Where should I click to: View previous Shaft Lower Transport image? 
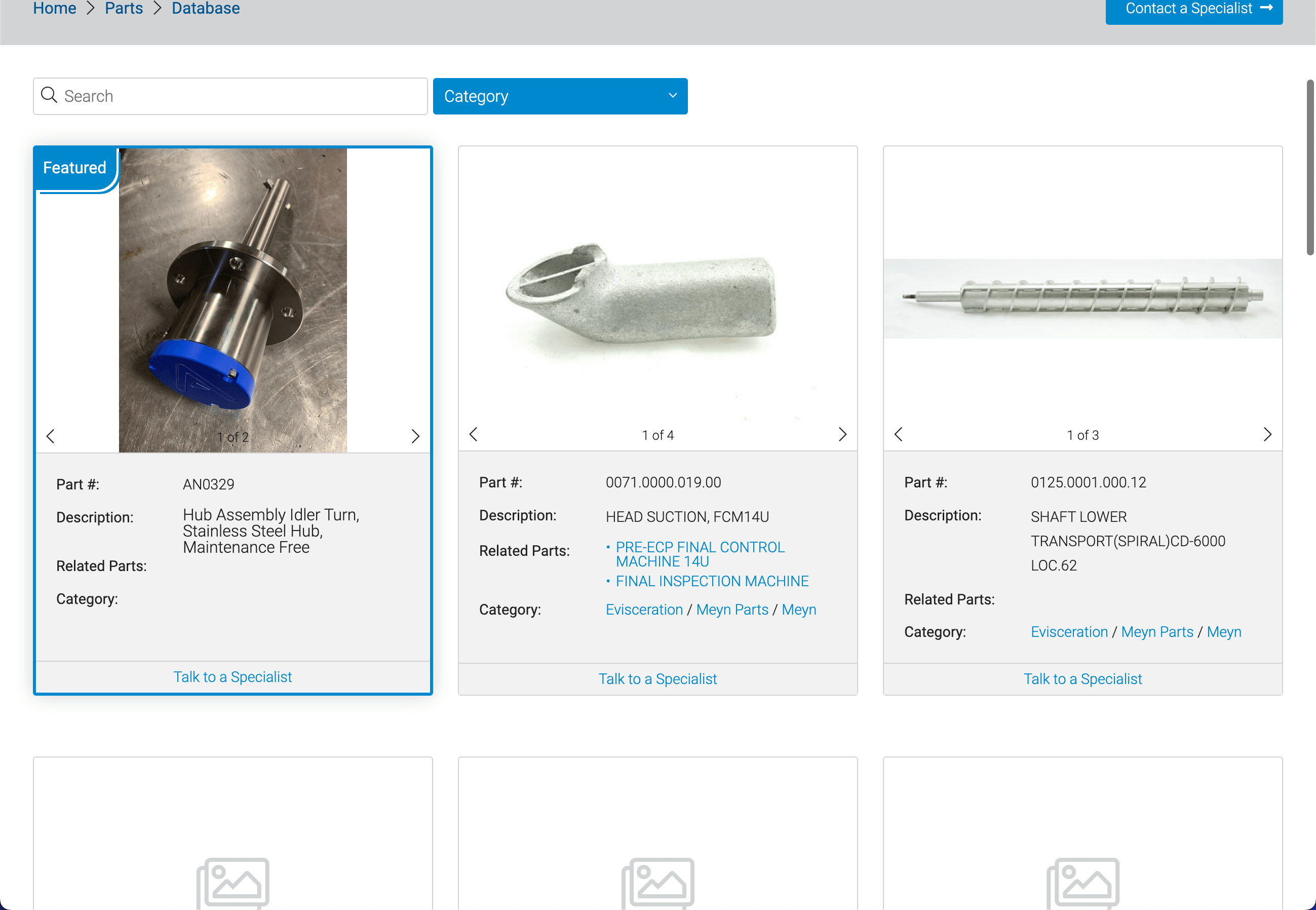[x=898, y=434]
